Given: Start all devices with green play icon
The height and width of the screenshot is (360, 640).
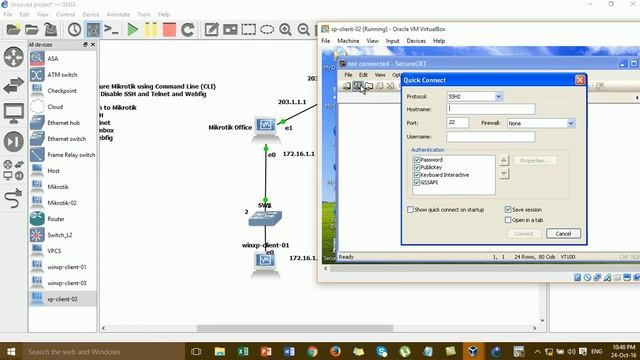Looking at the screenshot, I should point(132,30).
